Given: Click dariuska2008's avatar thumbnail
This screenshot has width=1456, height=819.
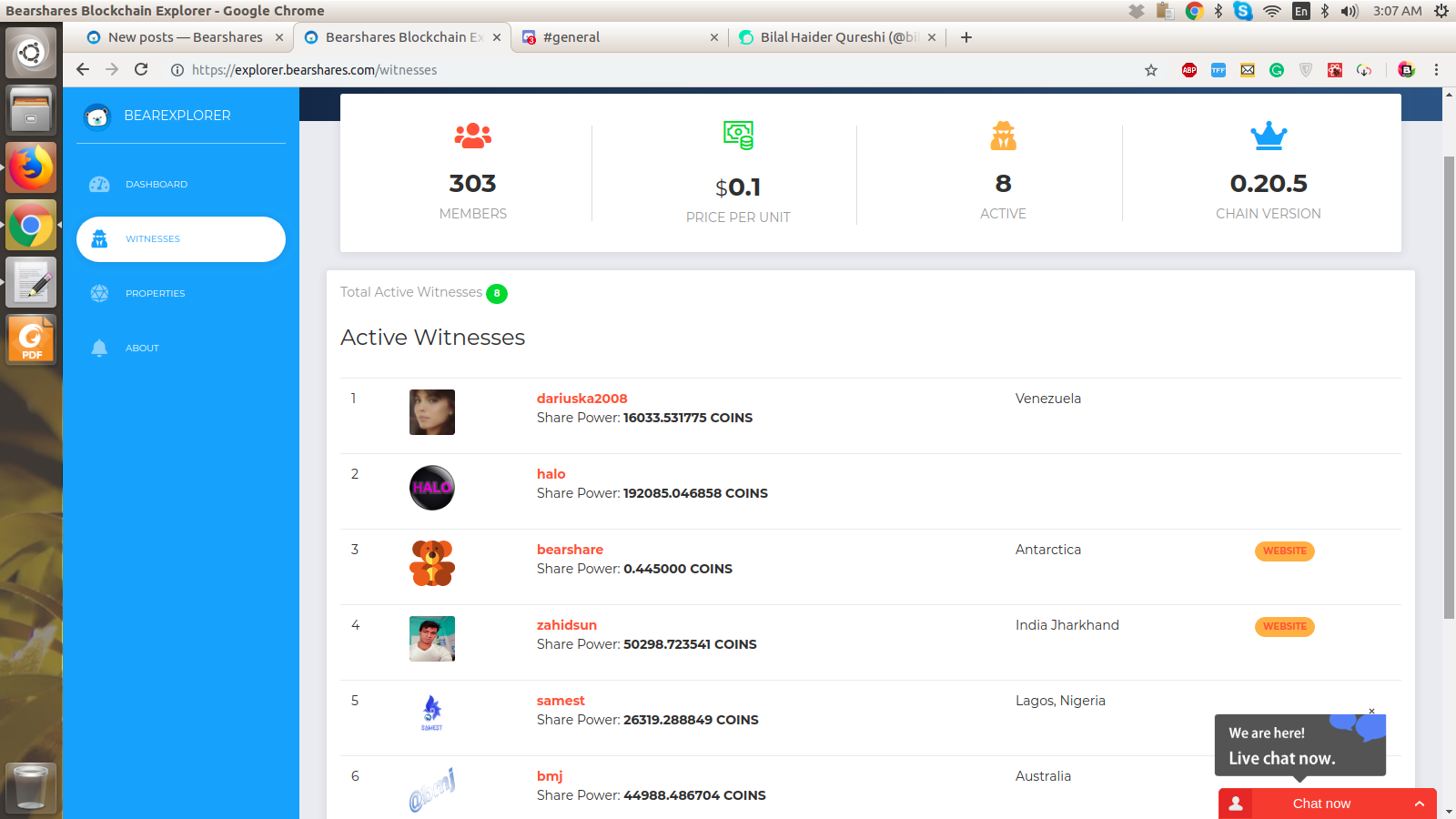Looking at the screenshot, I should click(432, 412).
